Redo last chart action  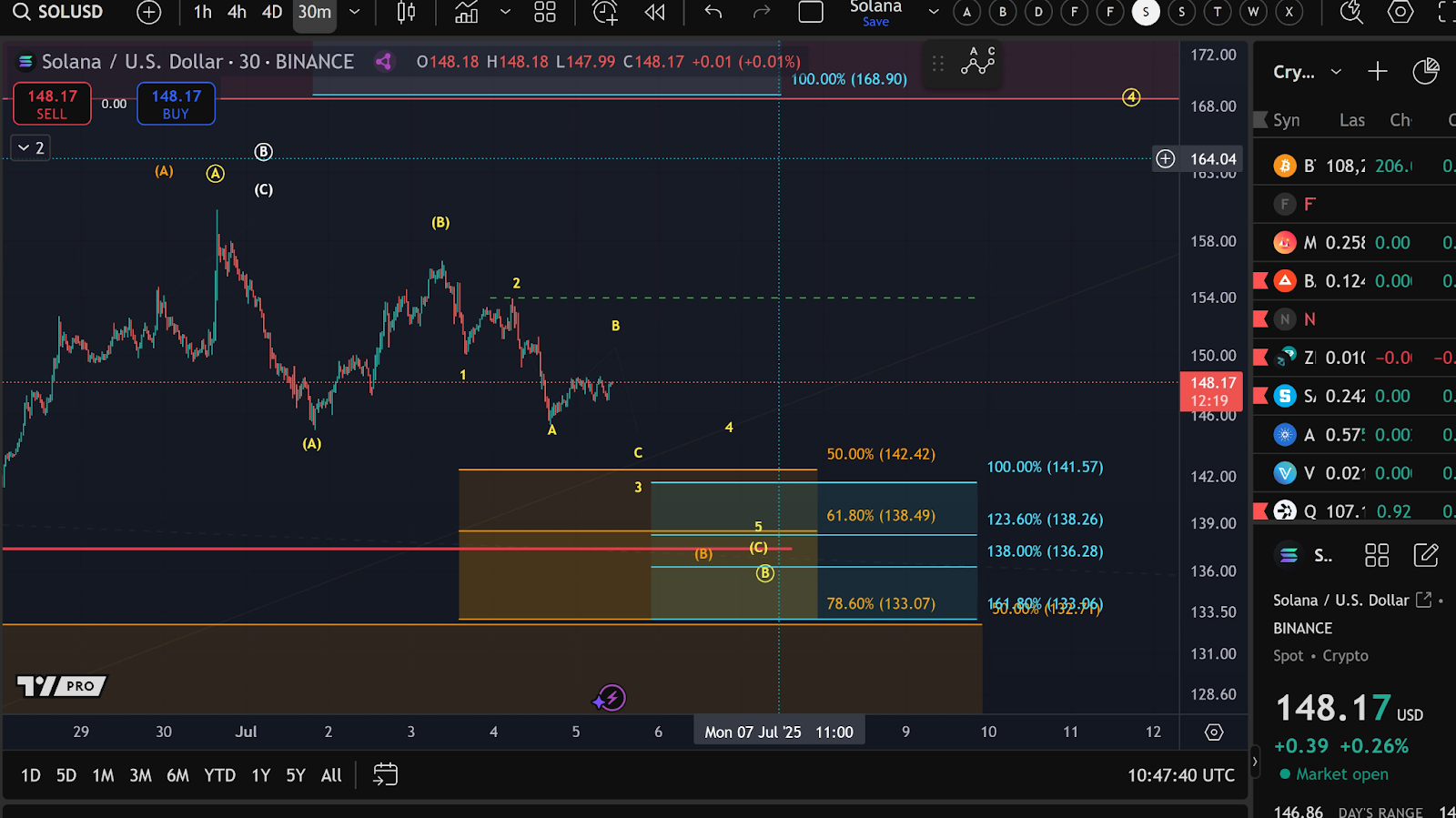point(762,13)
